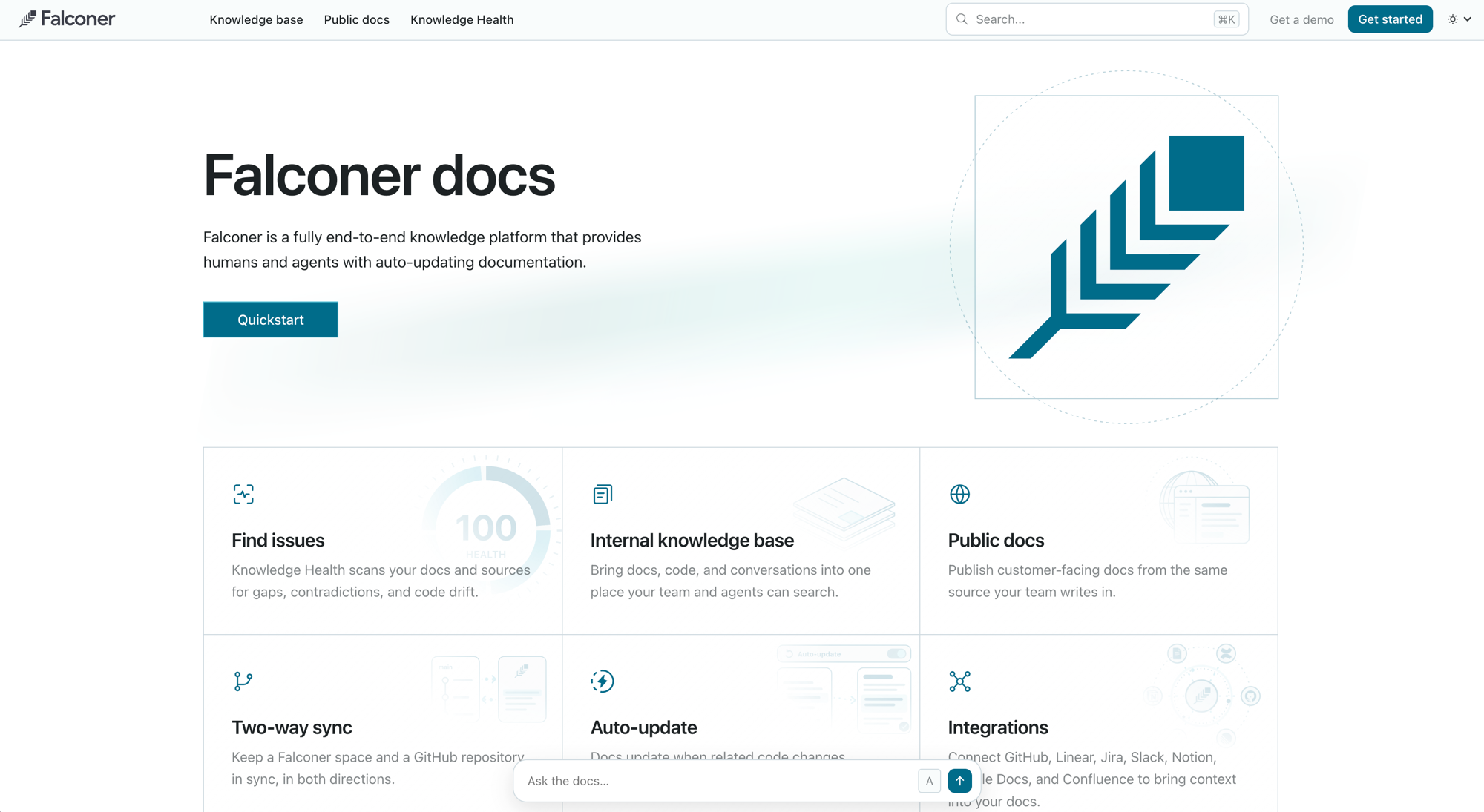Click 'Publish customer-facing docs' description text

click(x=1088, y=581)
